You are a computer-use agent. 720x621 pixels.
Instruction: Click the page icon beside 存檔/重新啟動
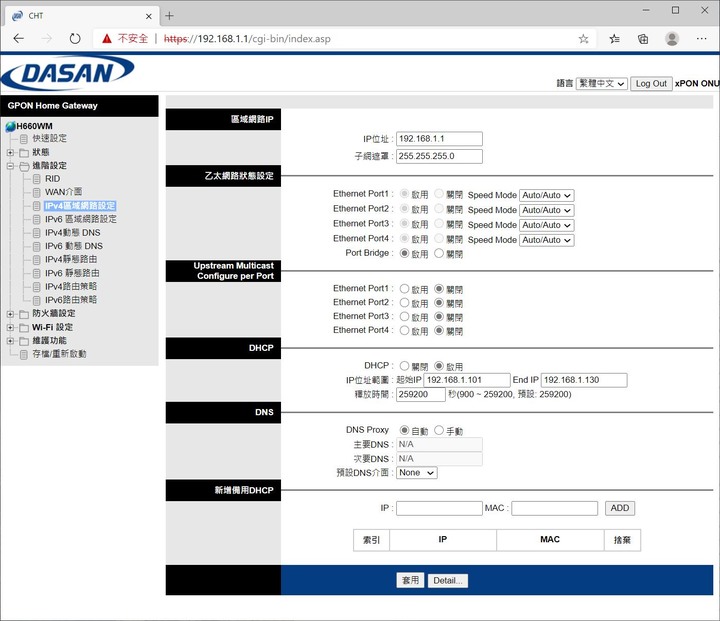point(24,354)
